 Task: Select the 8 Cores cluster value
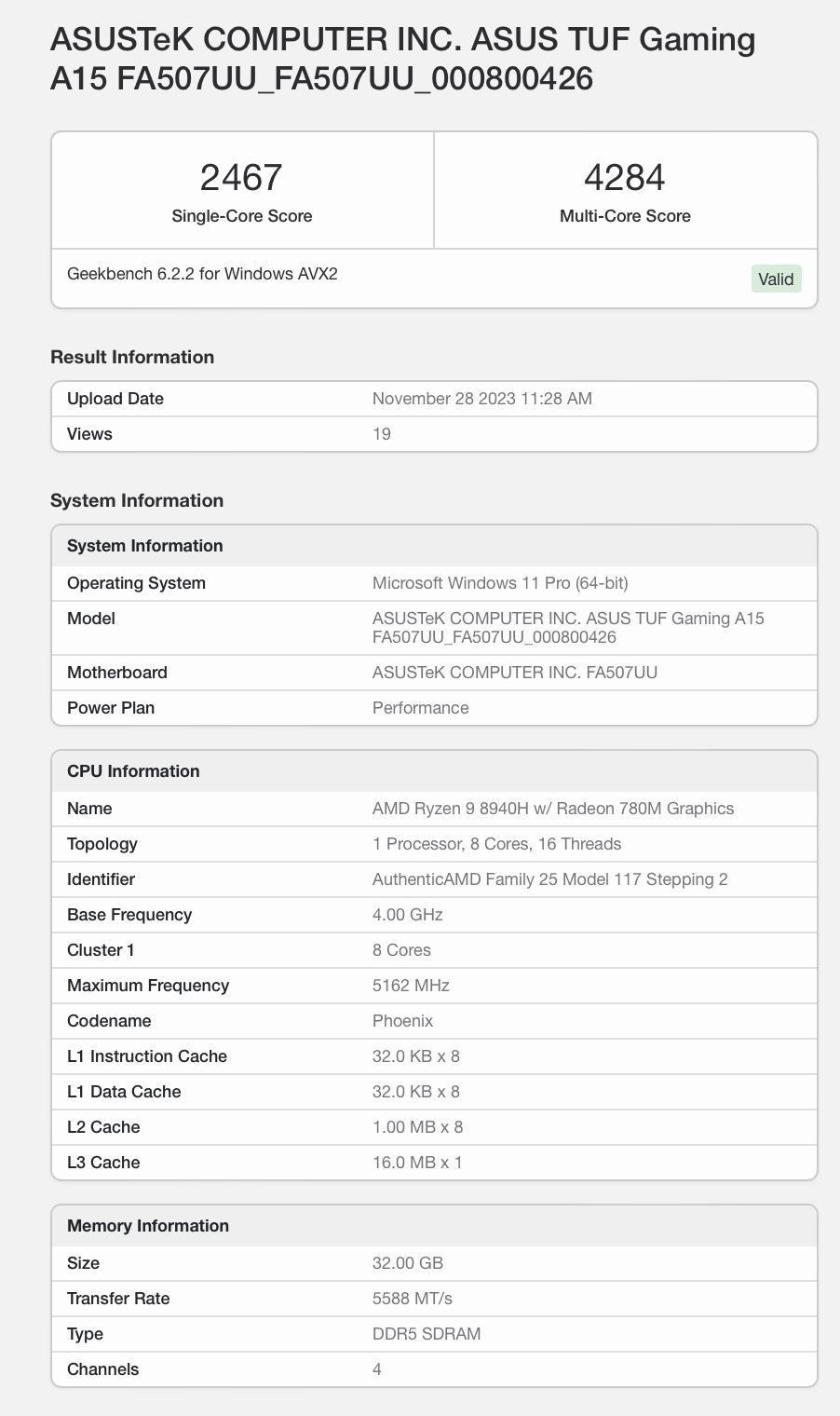401,950
